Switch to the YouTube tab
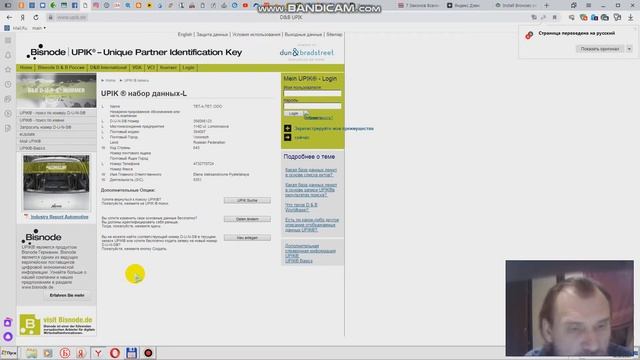Image resolution: width=640 pixels, height=360 pixels. 245,5
